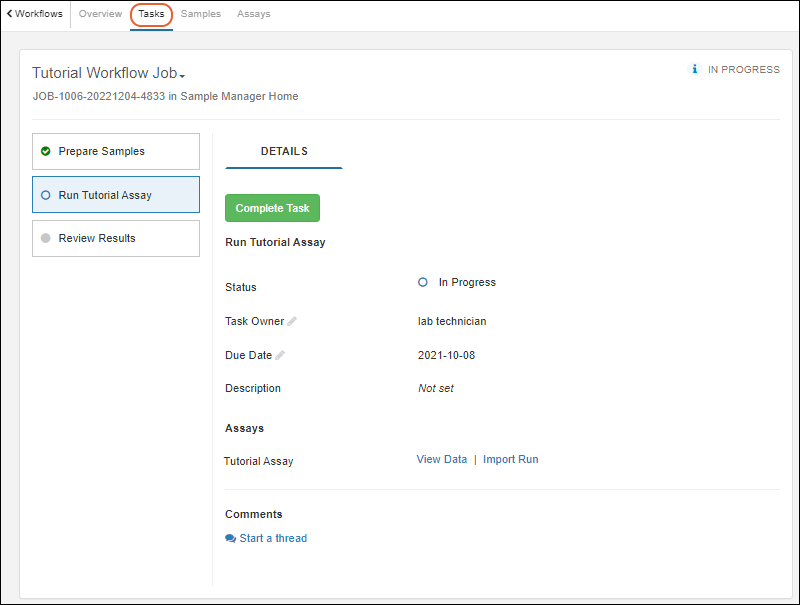Click the pencil icon next to Due Date

281,355
